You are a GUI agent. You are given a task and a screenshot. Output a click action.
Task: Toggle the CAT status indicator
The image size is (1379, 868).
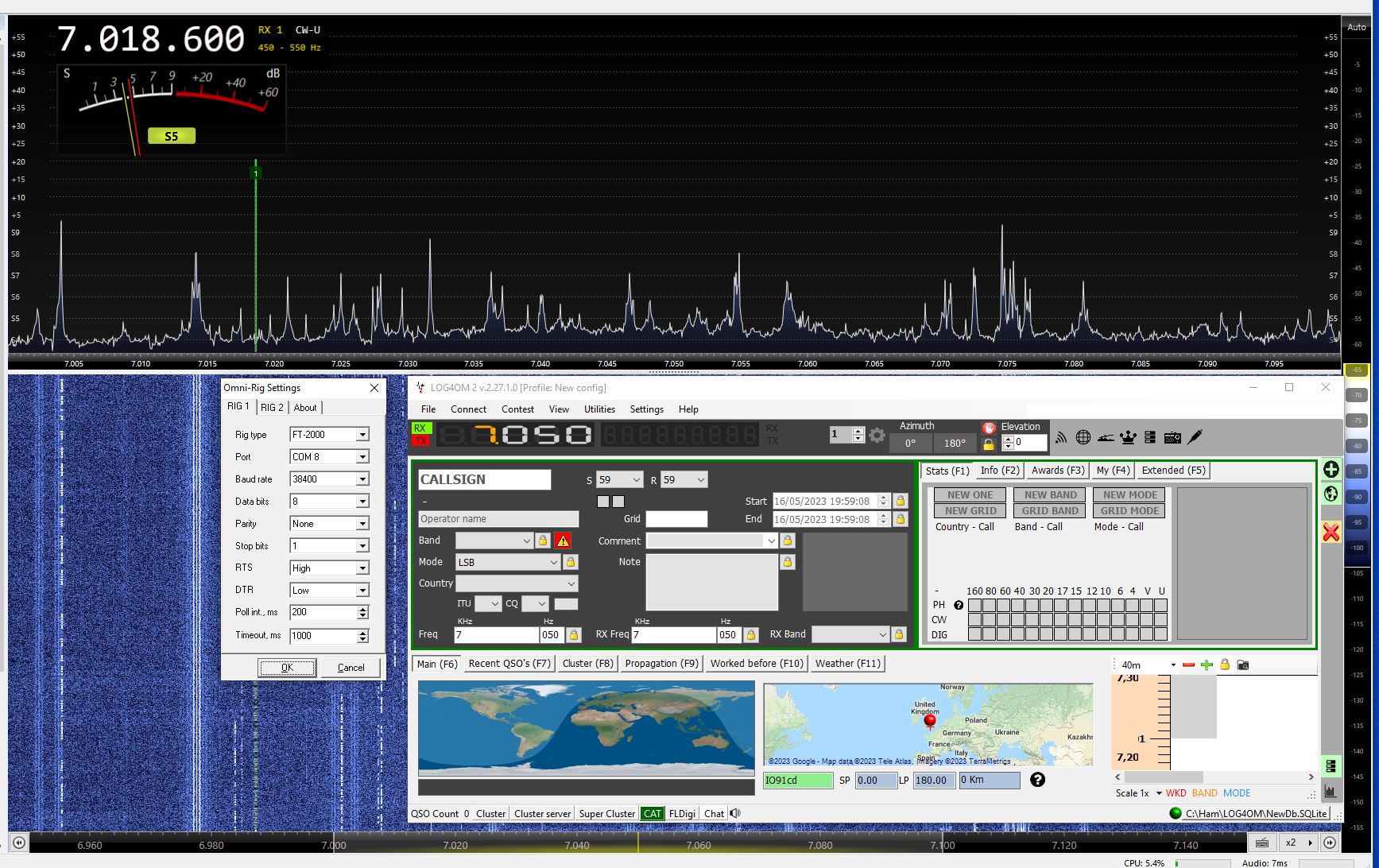652,813
